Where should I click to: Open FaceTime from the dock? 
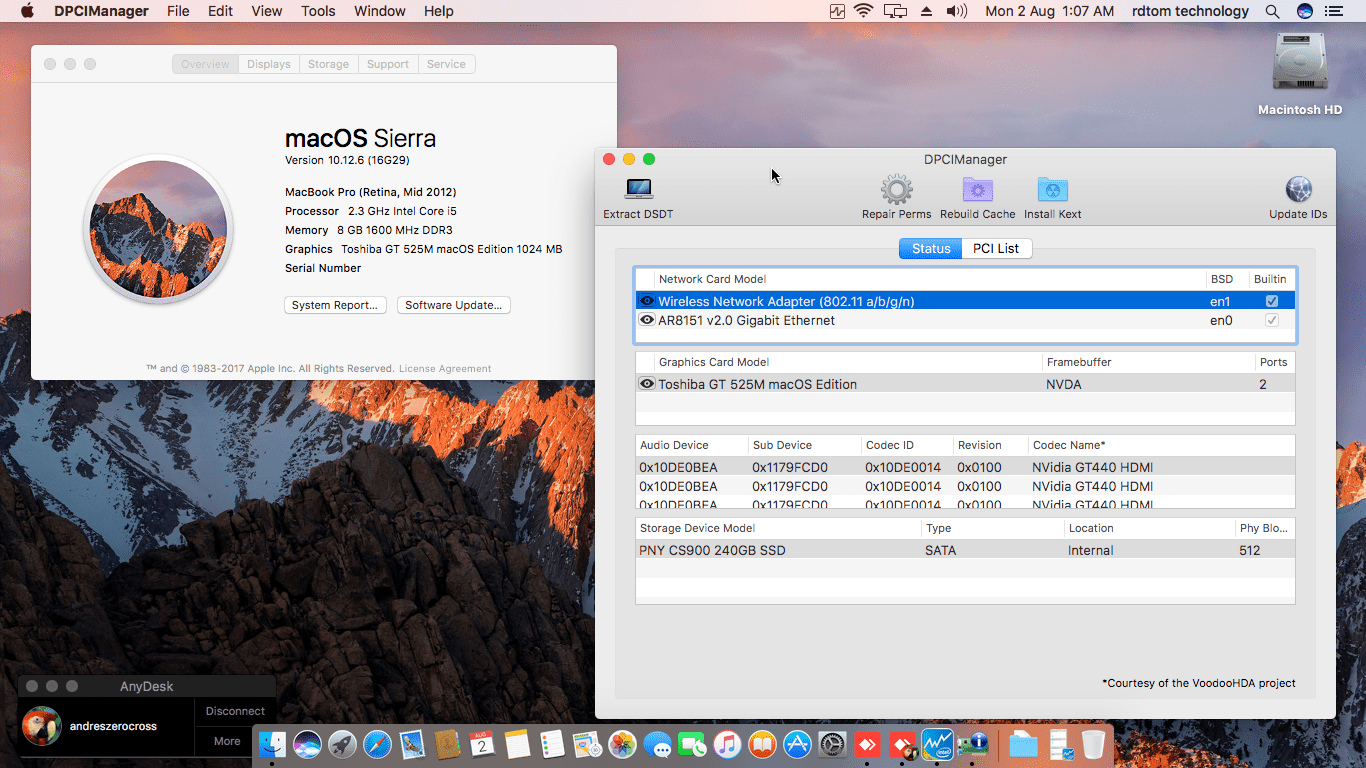pyautogui.click(x=692, y=744)
